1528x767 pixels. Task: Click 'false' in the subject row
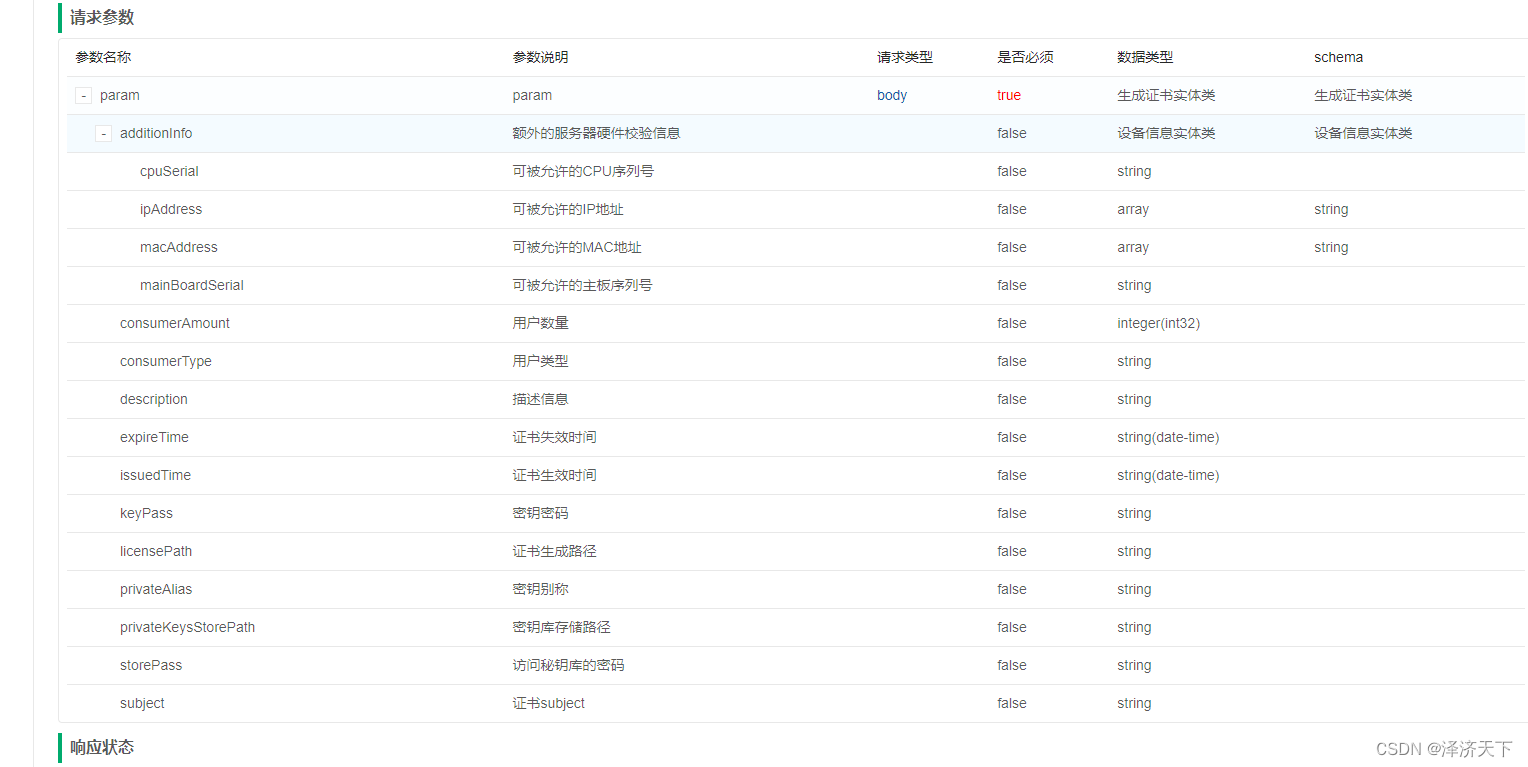click(x=1012, y=704)
